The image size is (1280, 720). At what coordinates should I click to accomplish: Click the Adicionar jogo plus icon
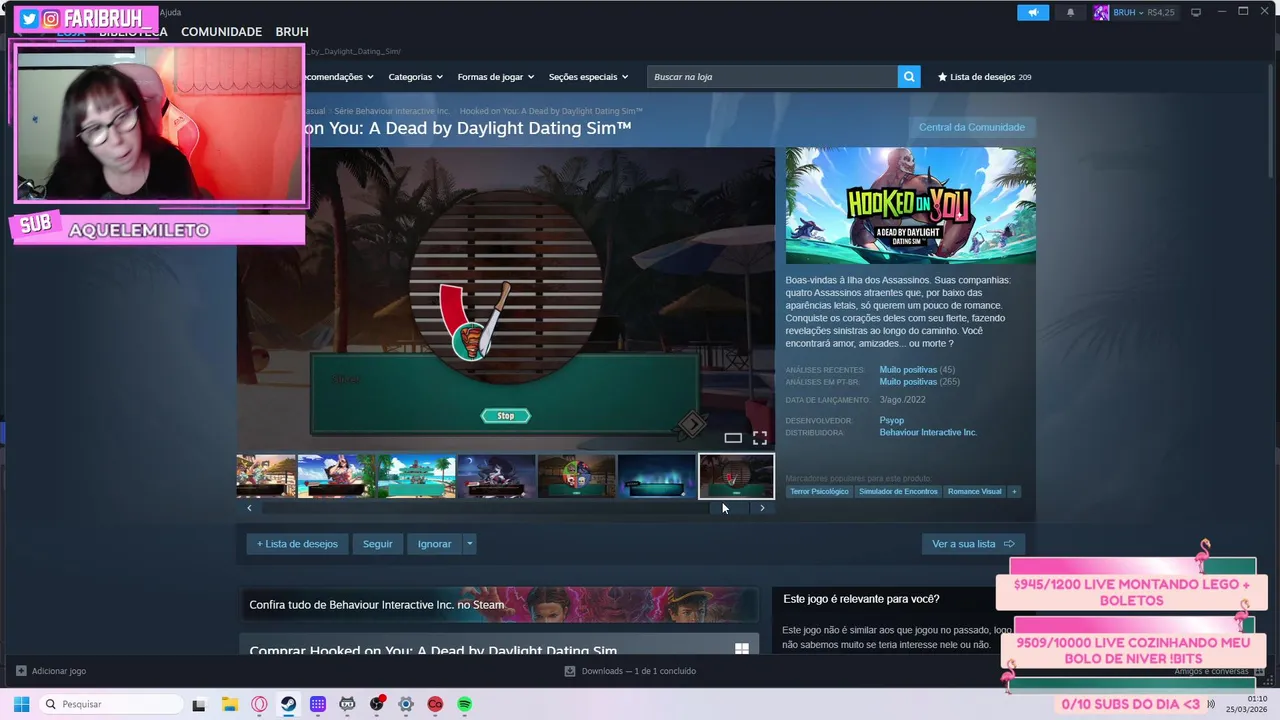[x=21, y=671]
